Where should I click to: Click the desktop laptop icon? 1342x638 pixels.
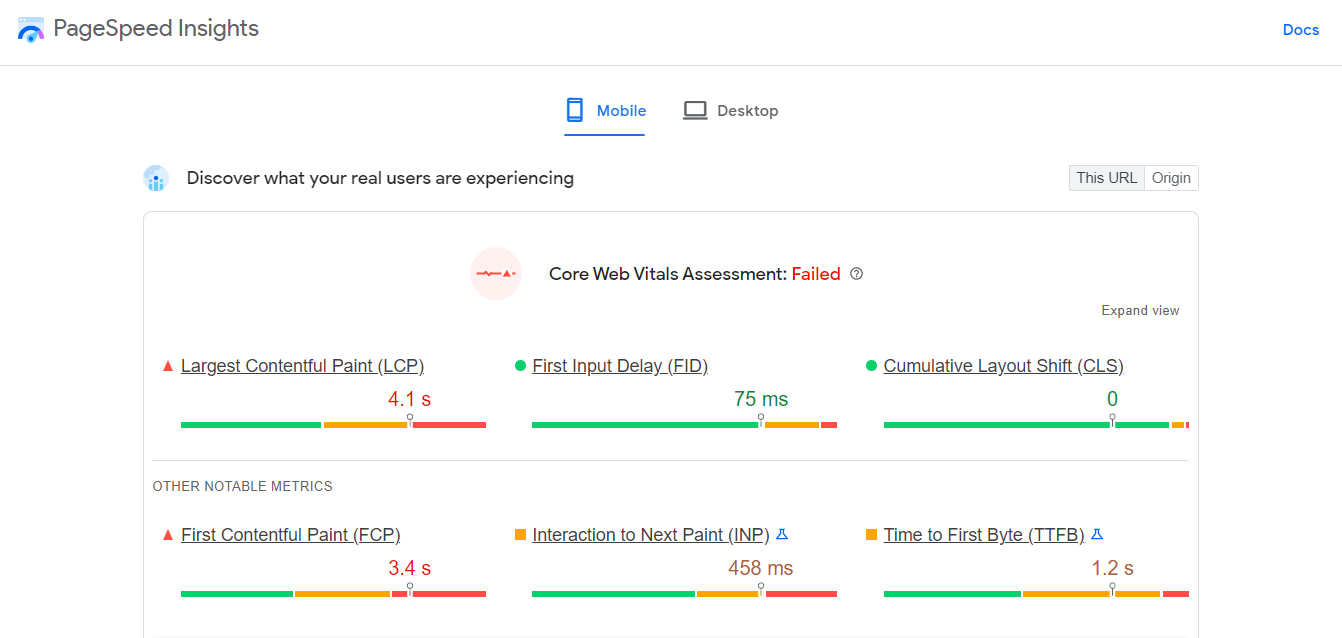click(695, 110)
